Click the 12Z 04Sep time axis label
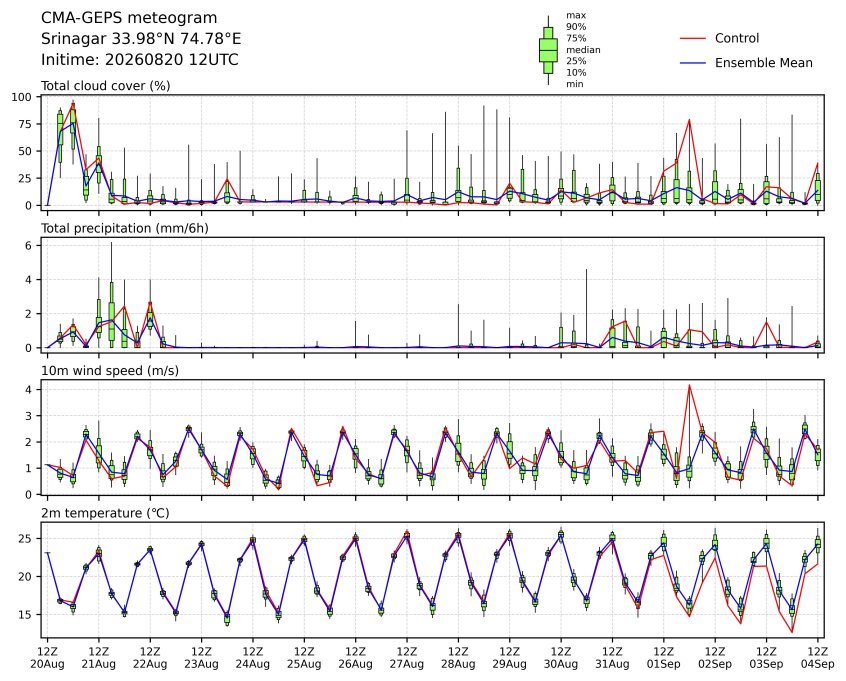This screenshot has height=681, width=846. coord(818,658)
